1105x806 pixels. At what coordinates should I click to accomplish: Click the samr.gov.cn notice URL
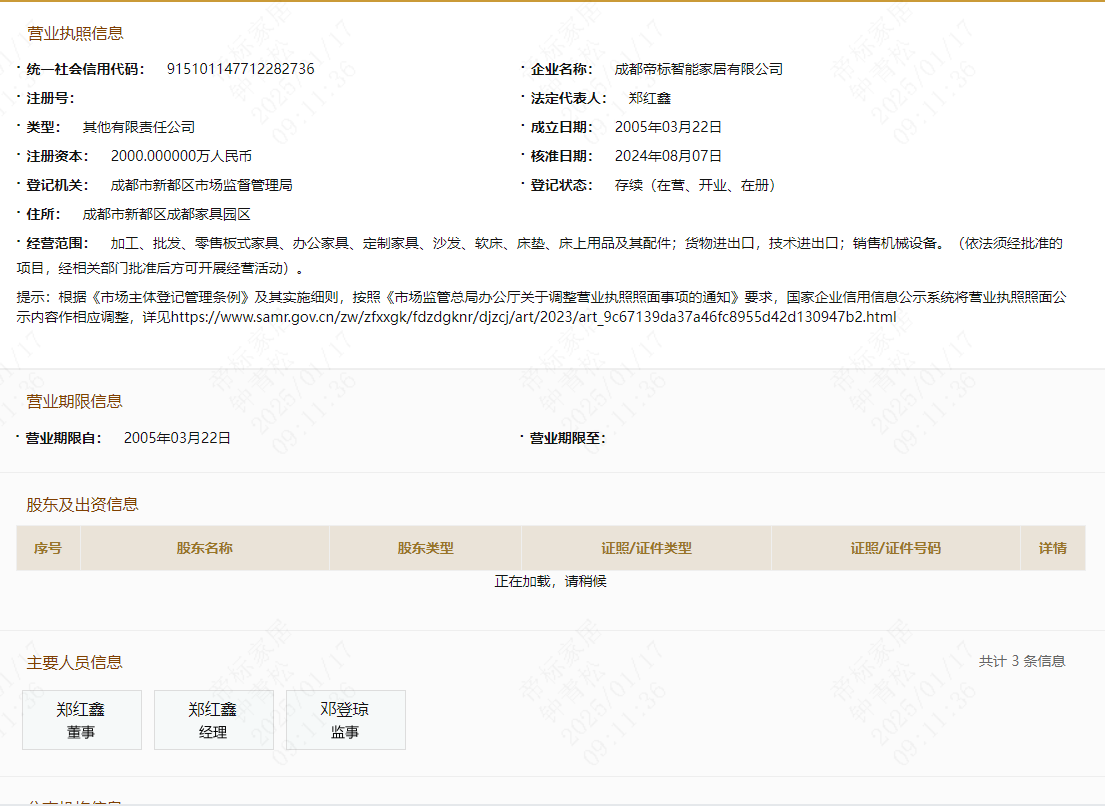tap(533, 317)
